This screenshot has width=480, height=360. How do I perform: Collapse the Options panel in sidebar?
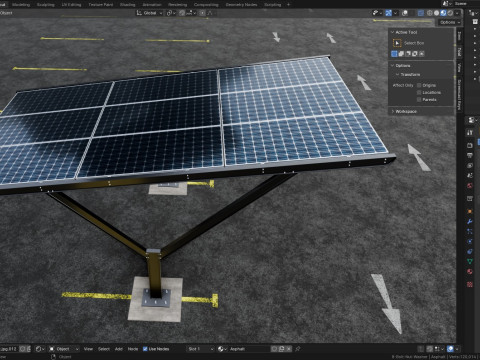[393, 66]
